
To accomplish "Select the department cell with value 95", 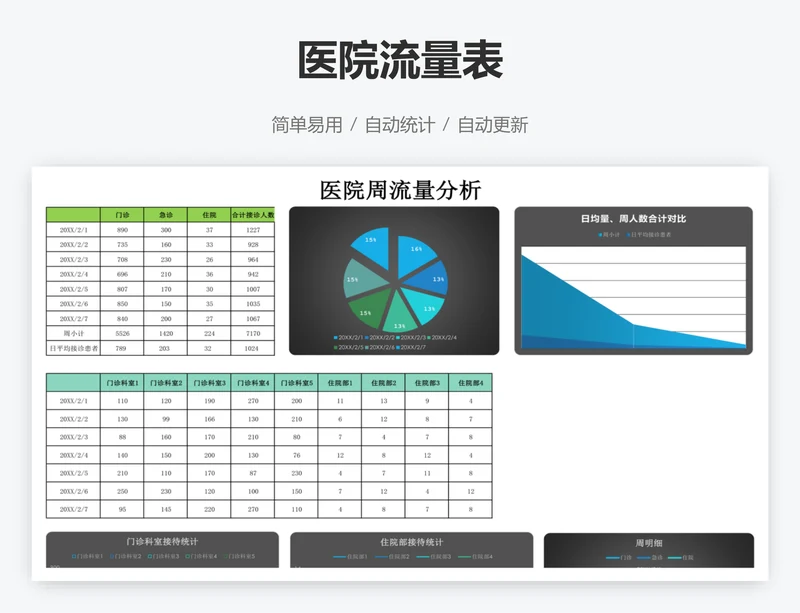I will click(x=122, y=509).
